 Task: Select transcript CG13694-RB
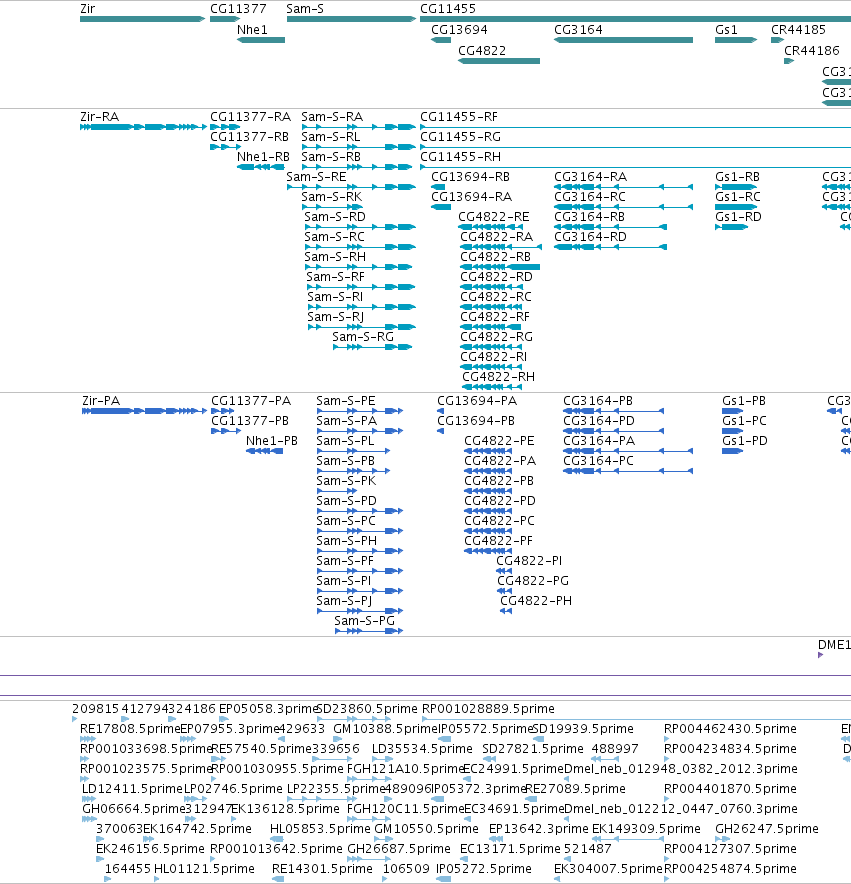pos(470,177)
